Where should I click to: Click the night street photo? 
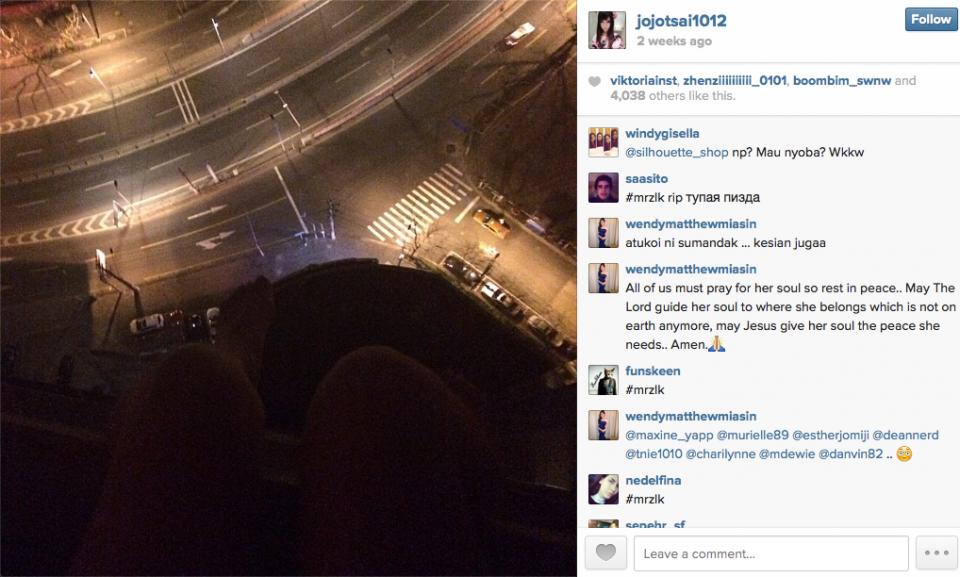pyautogui.click(x=288, y=288)
